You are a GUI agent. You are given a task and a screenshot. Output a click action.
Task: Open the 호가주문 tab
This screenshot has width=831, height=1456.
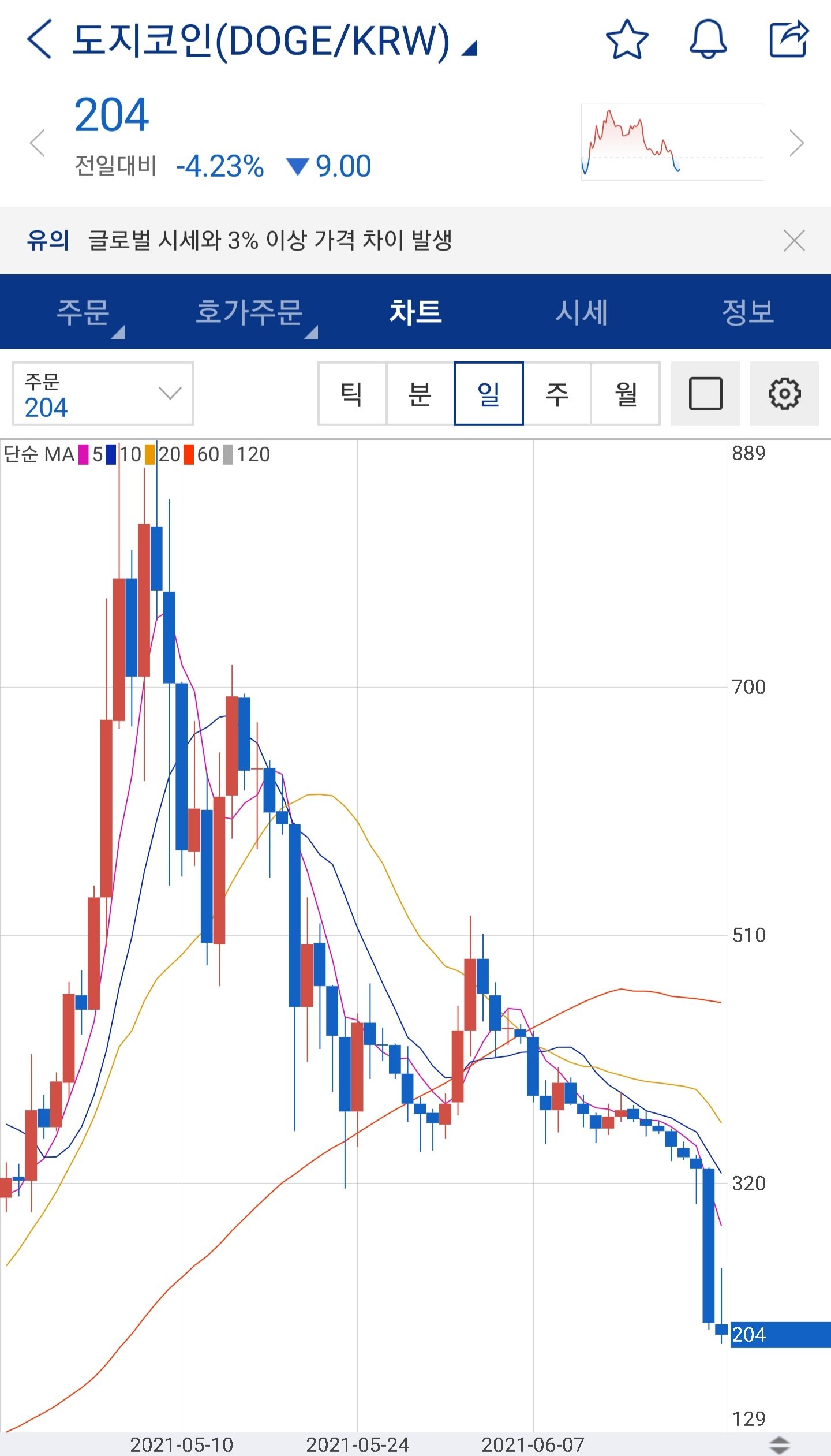[249, 312]
